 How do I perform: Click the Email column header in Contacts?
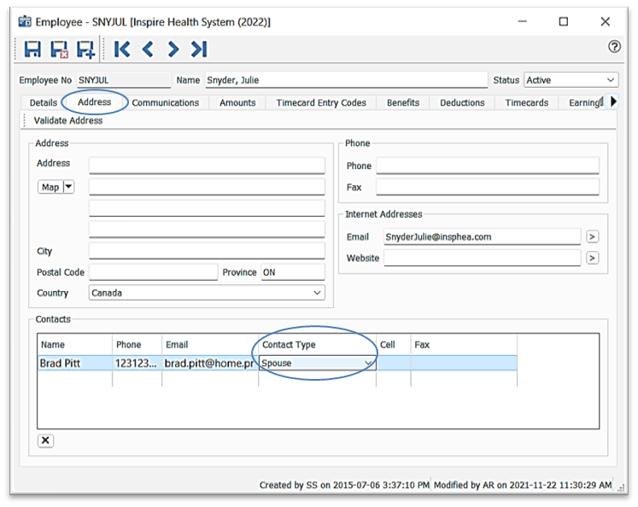(210, 345)
